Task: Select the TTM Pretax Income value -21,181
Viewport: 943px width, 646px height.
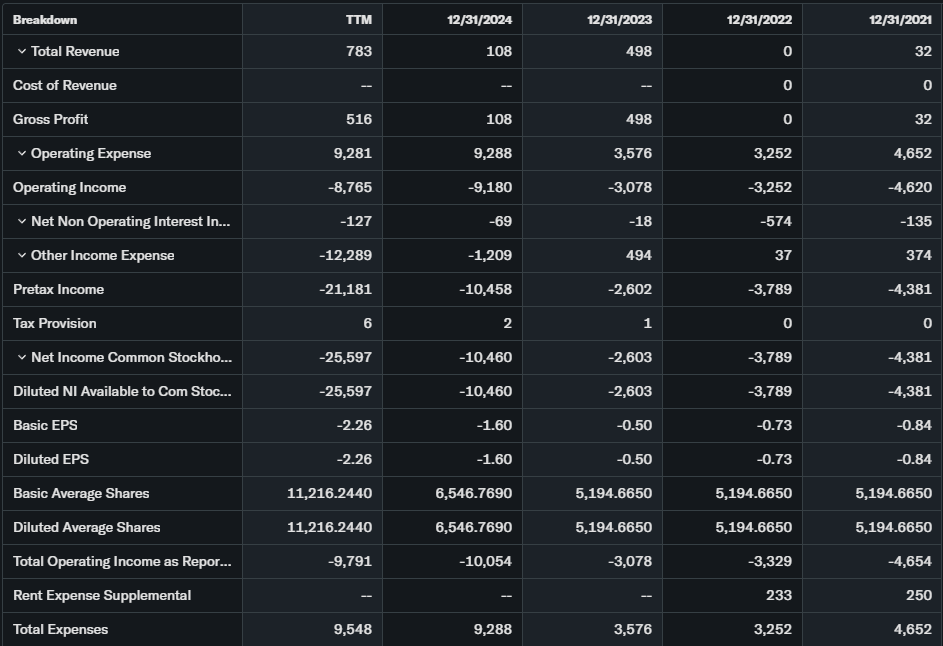Action: coord(345,290)
